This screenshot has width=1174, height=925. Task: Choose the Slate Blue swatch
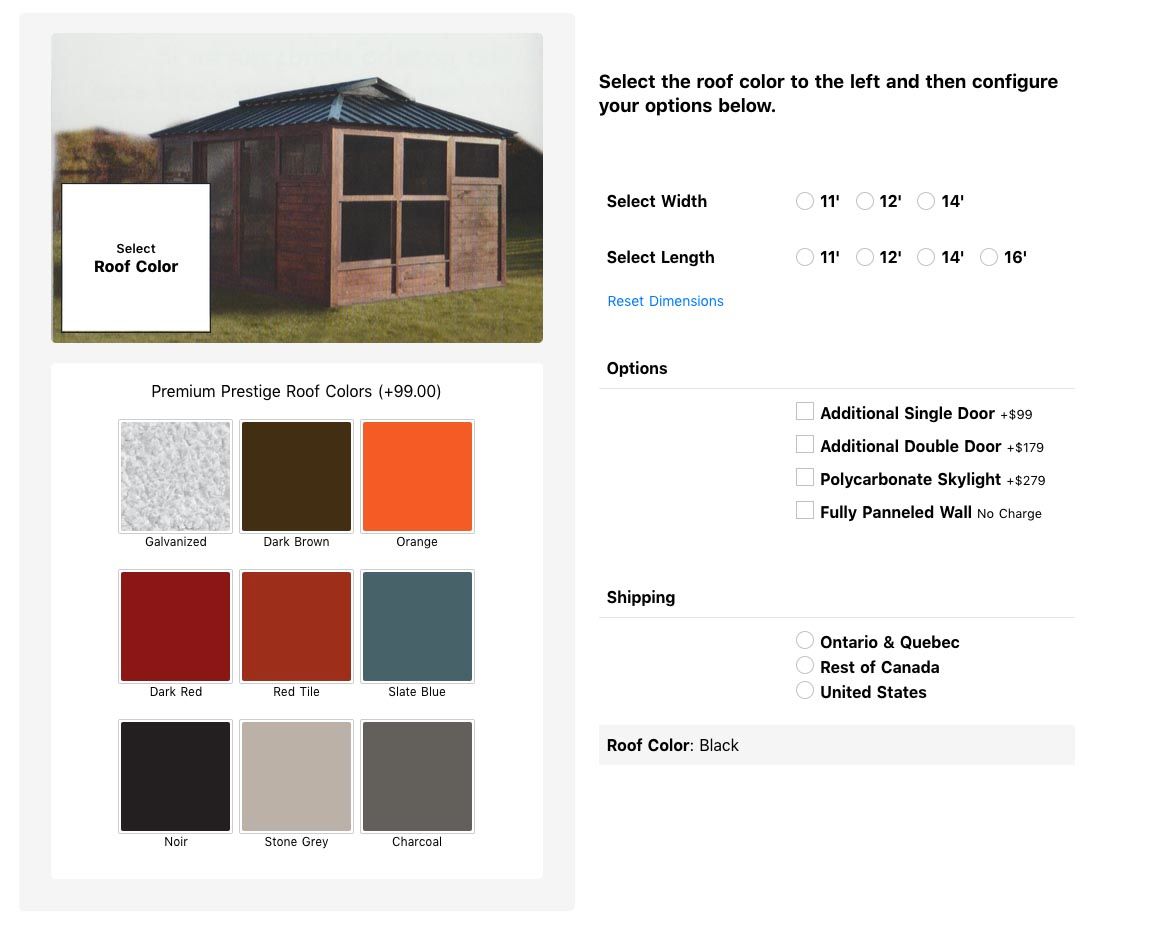coord(417,626)
